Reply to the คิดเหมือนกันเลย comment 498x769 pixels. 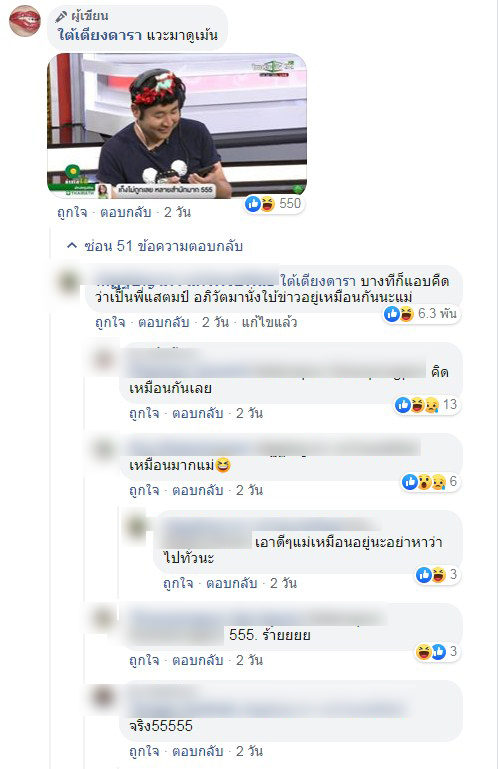(198, 413)
